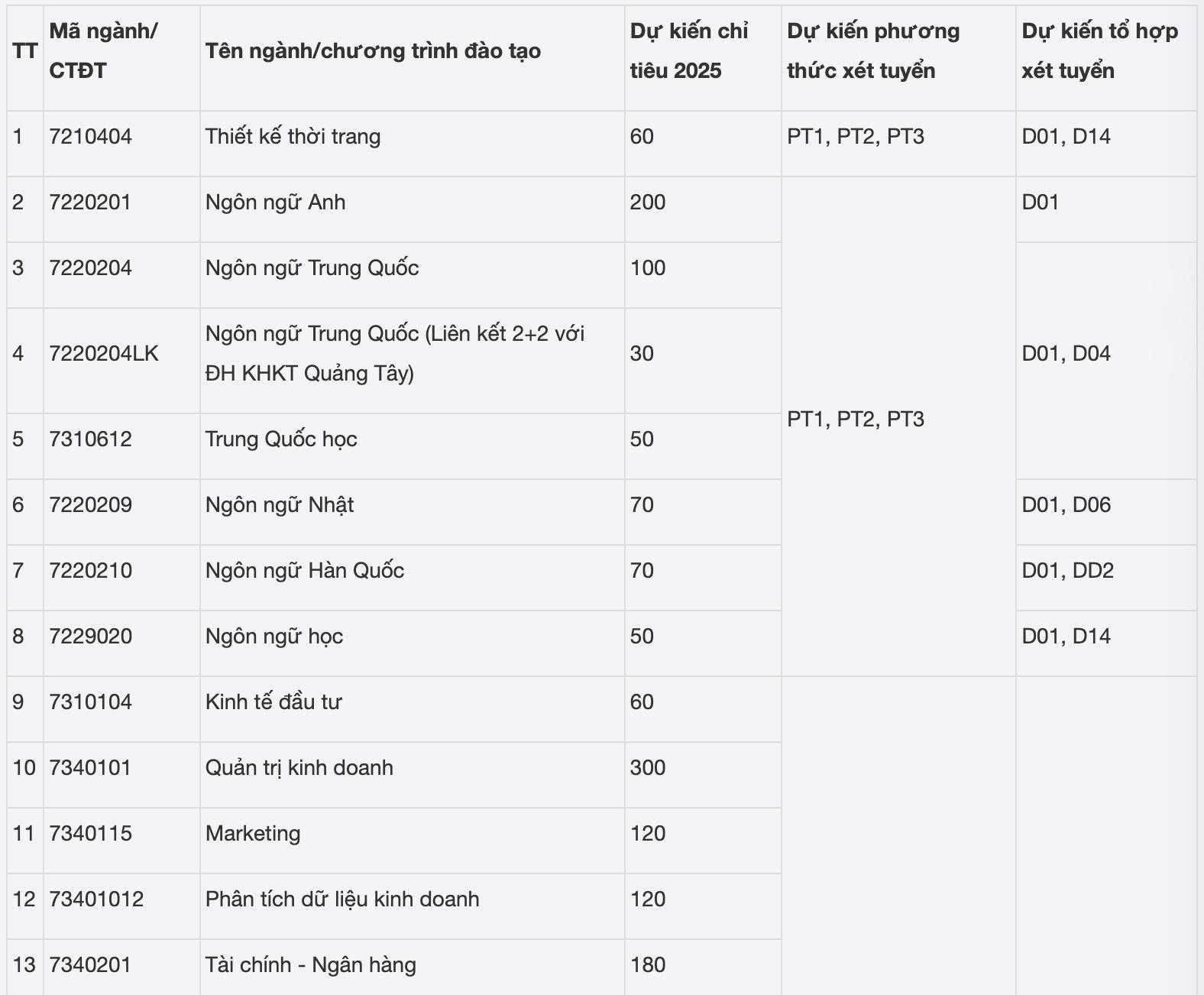1204x995 pixels.
Task: Select the major code 7220201
Action: click(x=90, y=203)
